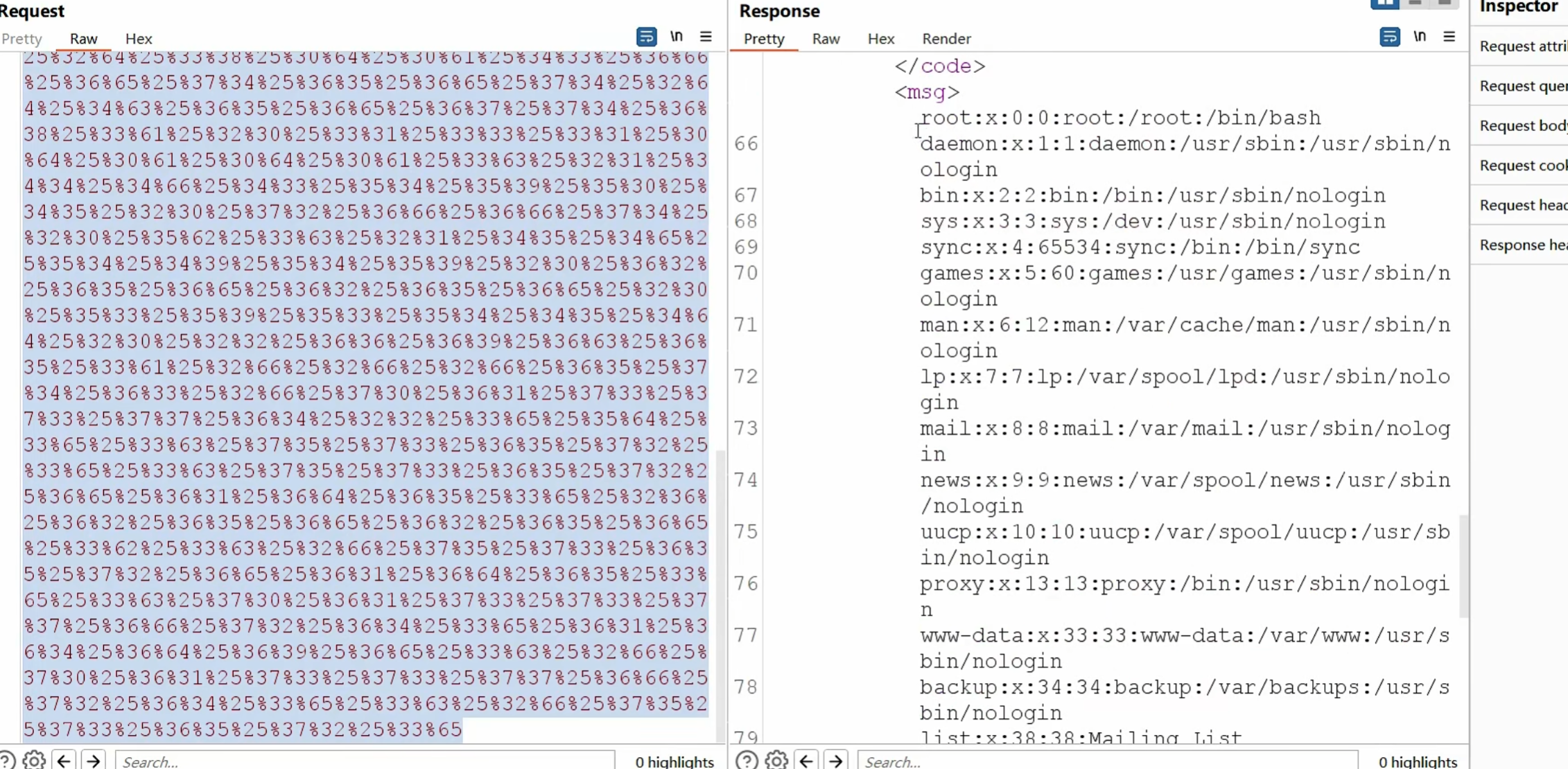Open the Response search help icon

pos(747,760)
